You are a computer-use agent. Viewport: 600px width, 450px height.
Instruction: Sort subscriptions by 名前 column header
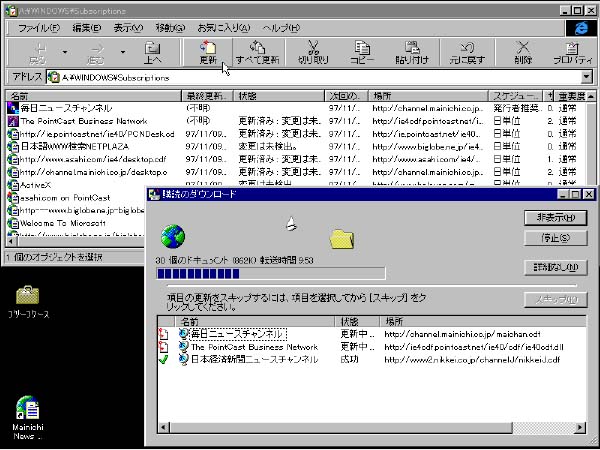tap(94, 96)
